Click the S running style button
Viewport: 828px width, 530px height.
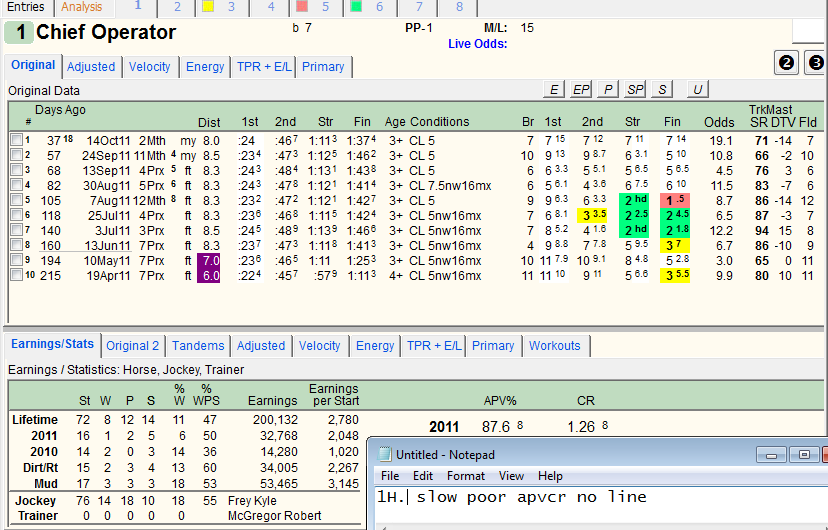[x=662, y=89]
